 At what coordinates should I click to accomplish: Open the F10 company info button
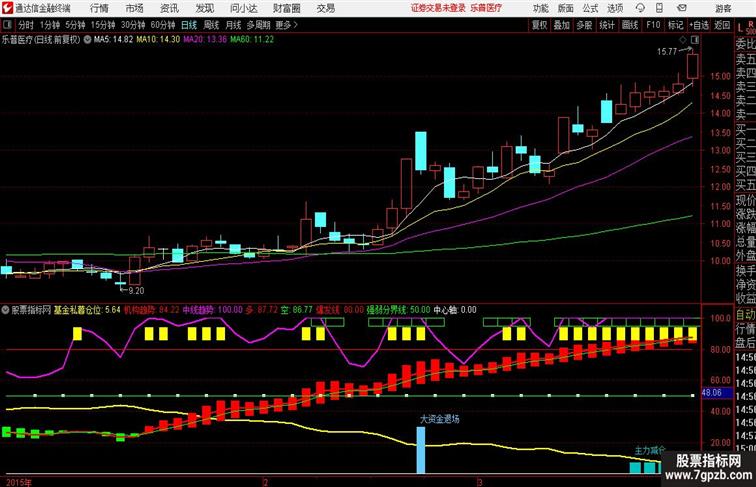[x=653, y=25]
